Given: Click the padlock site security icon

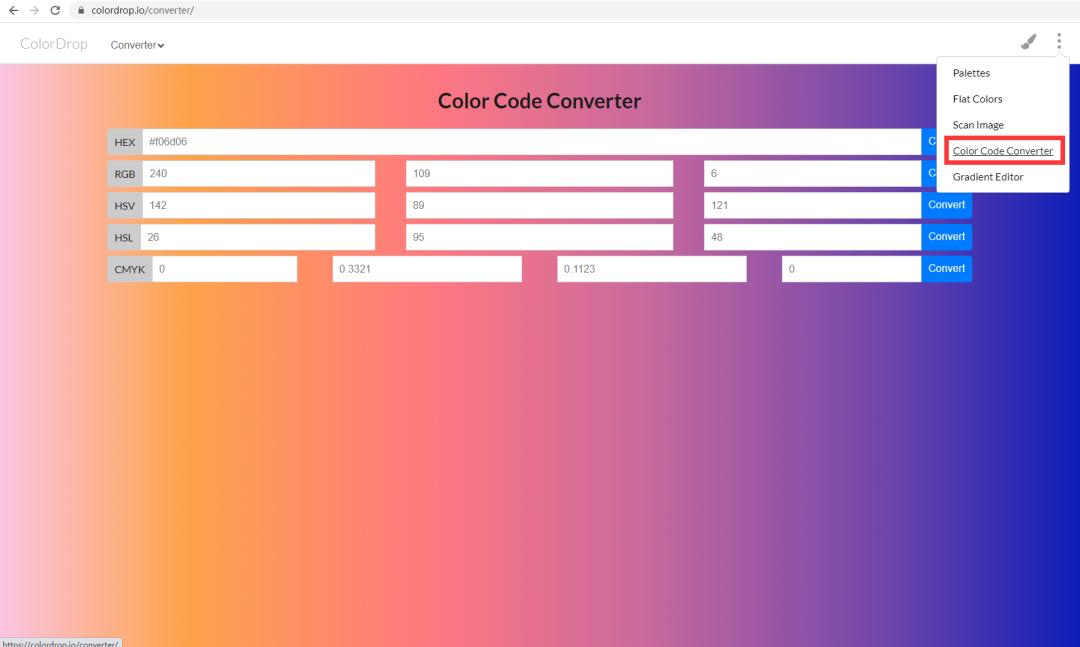Looking at the screenshot, I should (x=82, y=12).
